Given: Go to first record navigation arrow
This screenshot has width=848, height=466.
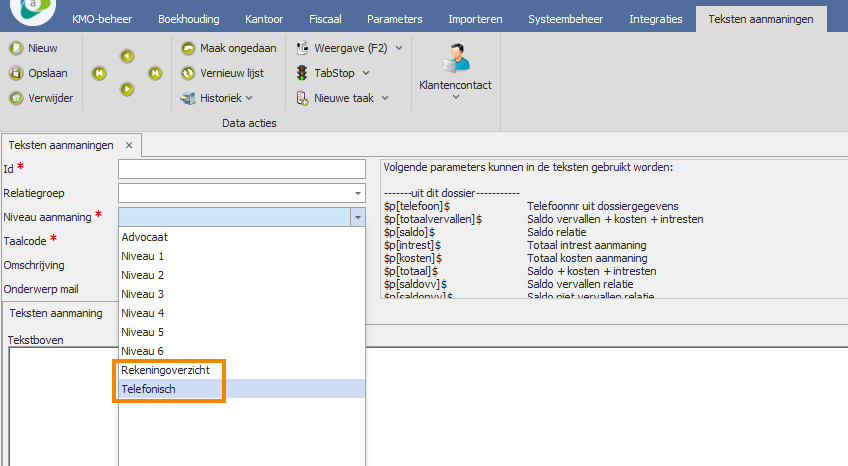Looking at the screenshot, I should point(99,73).
